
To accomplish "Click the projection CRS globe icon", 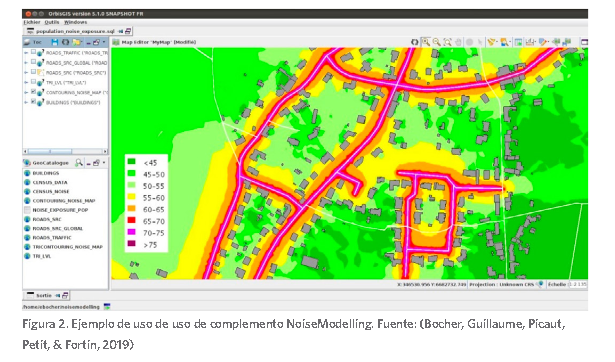I will click(x=540, y=284).
